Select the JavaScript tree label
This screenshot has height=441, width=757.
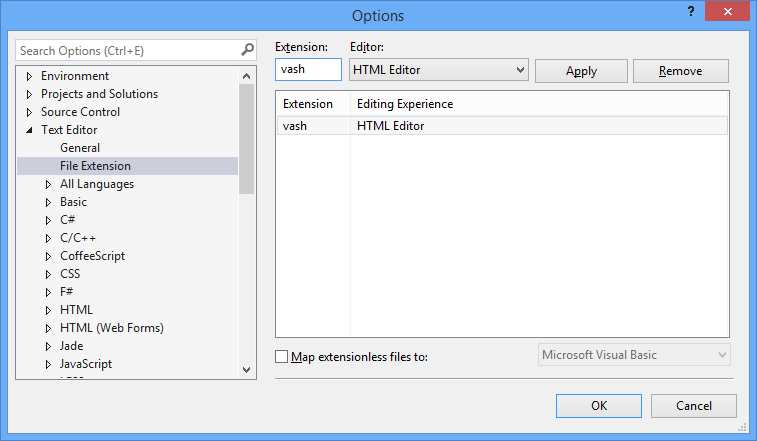tap(85, 364)
